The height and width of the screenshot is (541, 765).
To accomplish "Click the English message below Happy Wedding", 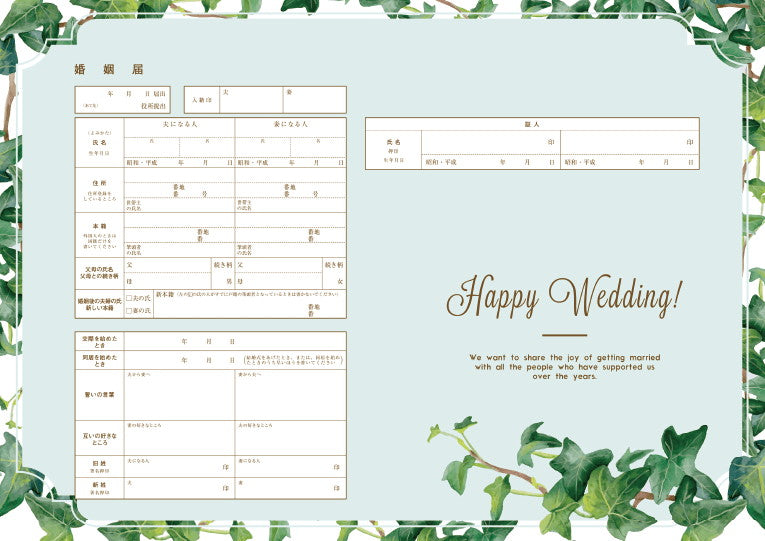I will [x=565, y=366].
